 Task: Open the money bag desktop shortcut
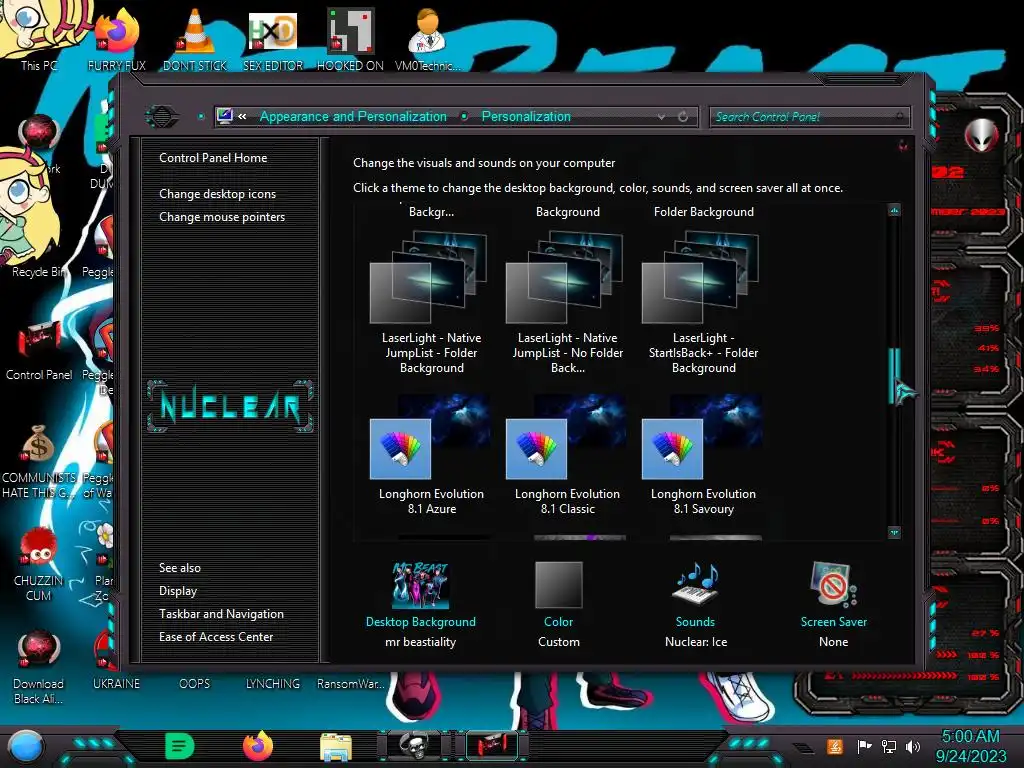pyautogui.click(x=39, y=460)
